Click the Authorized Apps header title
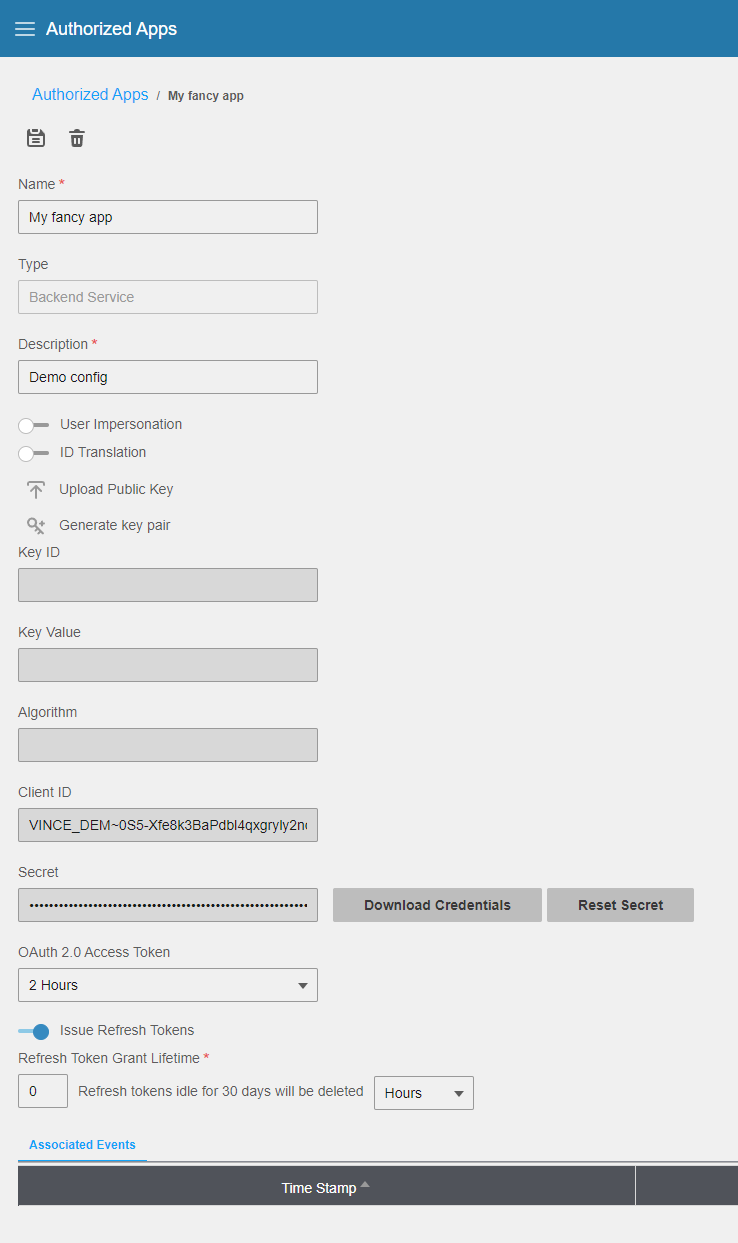Viewport: 738px width, 1243px height. point(111,29)
